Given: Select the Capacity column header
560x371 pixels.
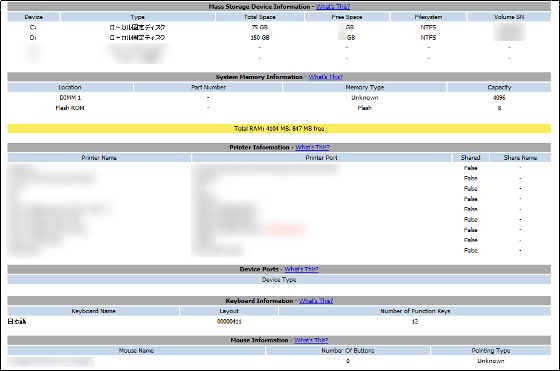Looking at the screenshot, I should pos(499,87).
